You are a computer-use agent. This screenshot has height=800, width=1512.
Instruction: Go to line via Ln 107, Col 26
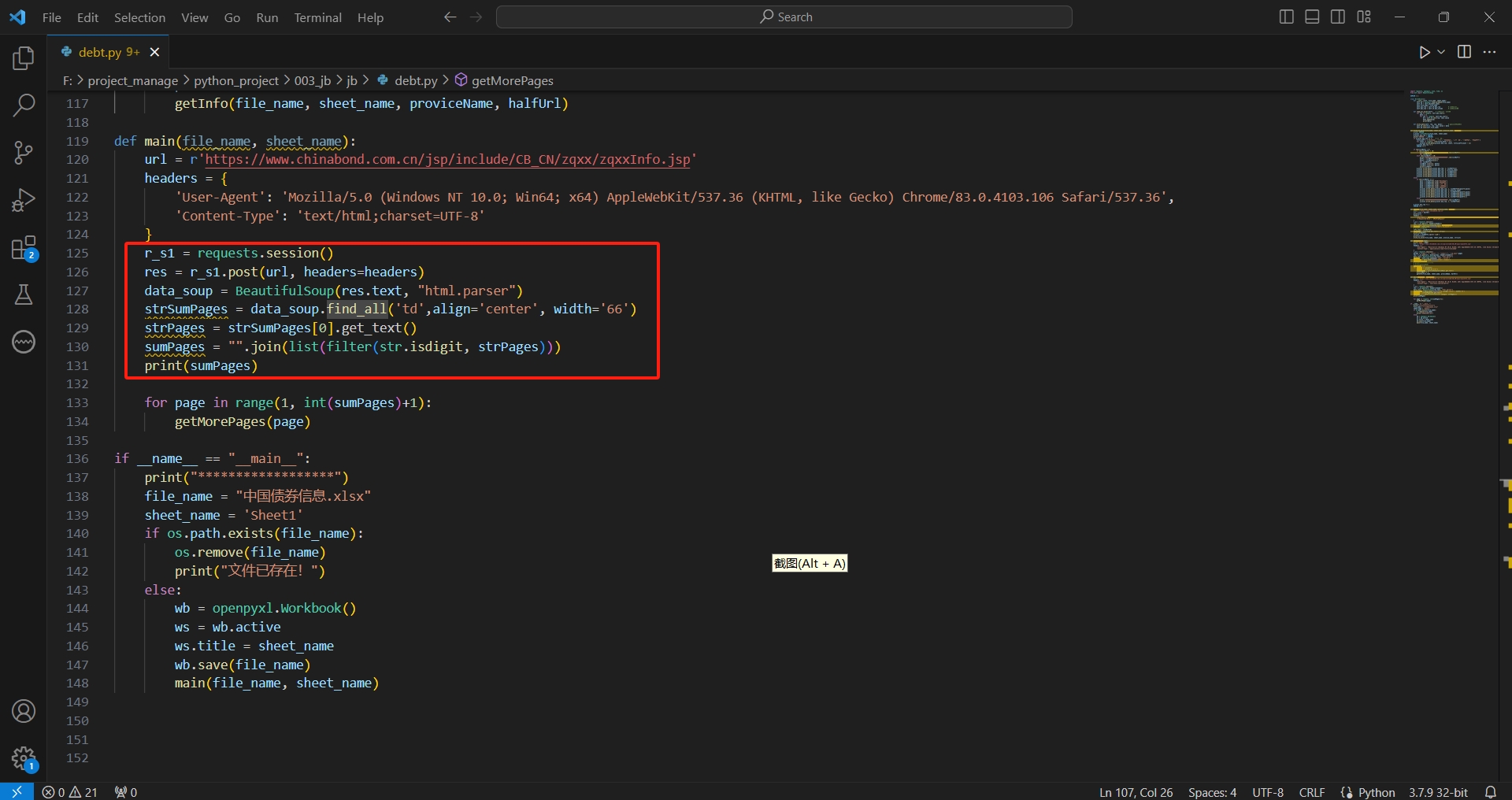[x=1136, y=792]
